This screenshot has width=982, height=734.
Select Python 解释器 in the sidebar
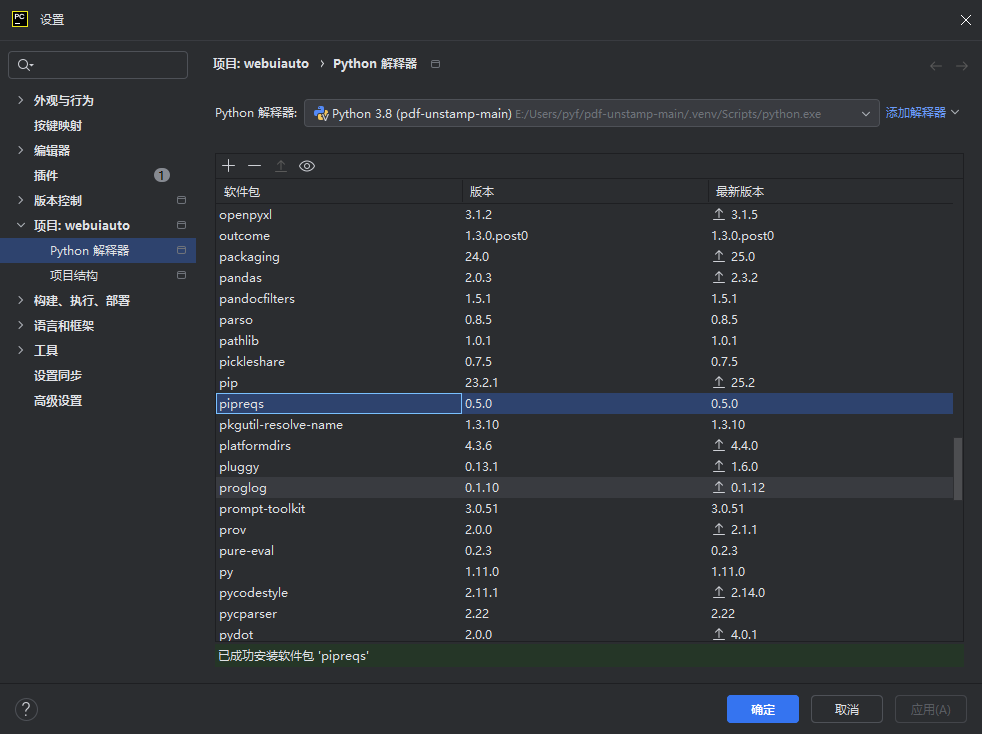click(98, 251)
